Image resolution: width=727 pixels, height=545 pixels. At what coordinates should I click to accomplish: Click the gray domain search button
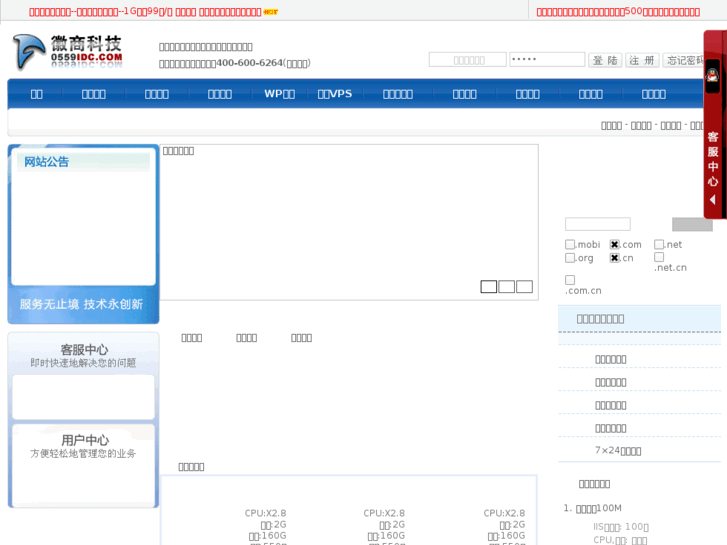tap(692, 224)
